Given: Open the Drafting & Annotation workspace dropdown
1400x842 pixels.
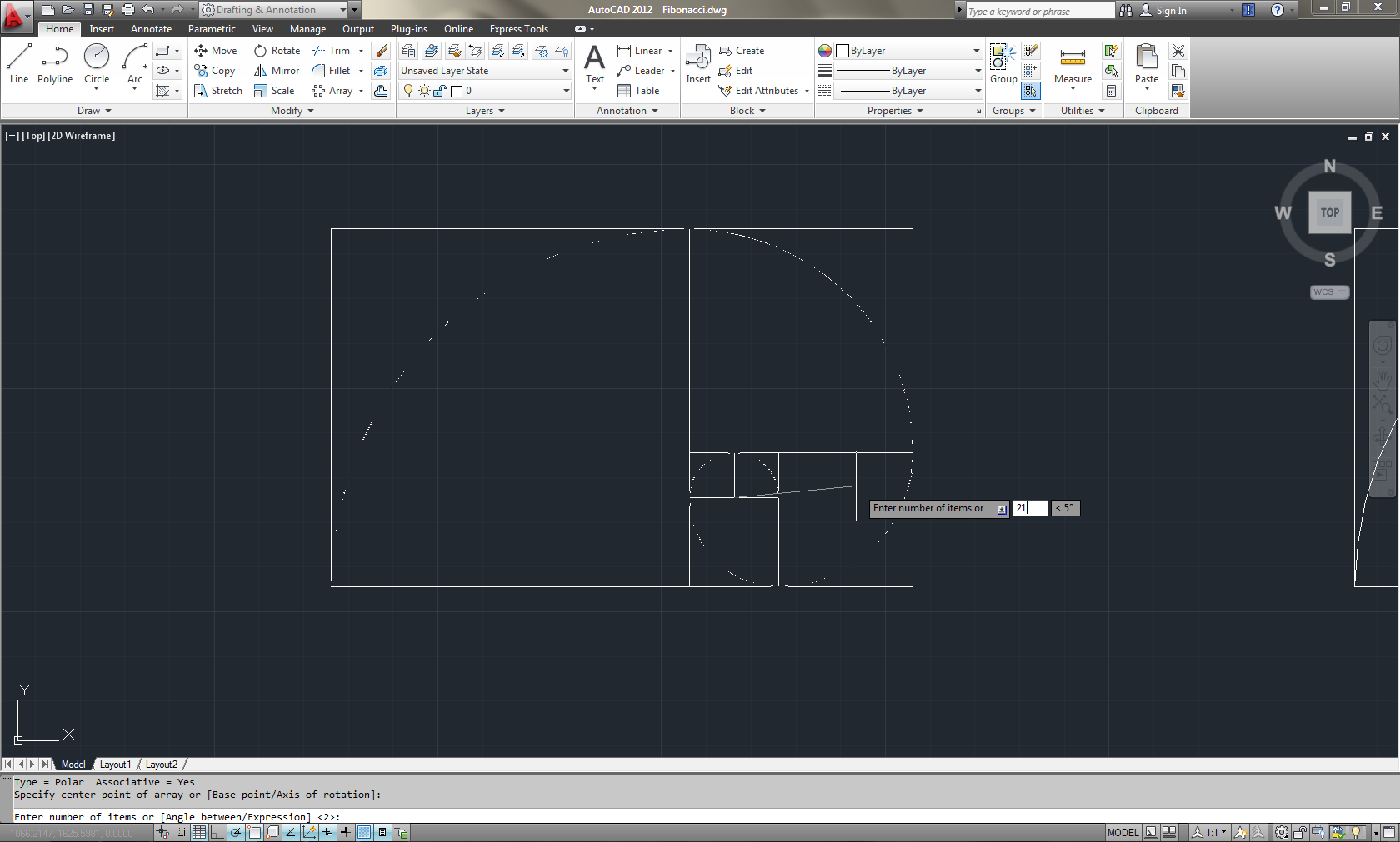Looking at the screenshot, I should pyautogui.click(x=274, y=10).
